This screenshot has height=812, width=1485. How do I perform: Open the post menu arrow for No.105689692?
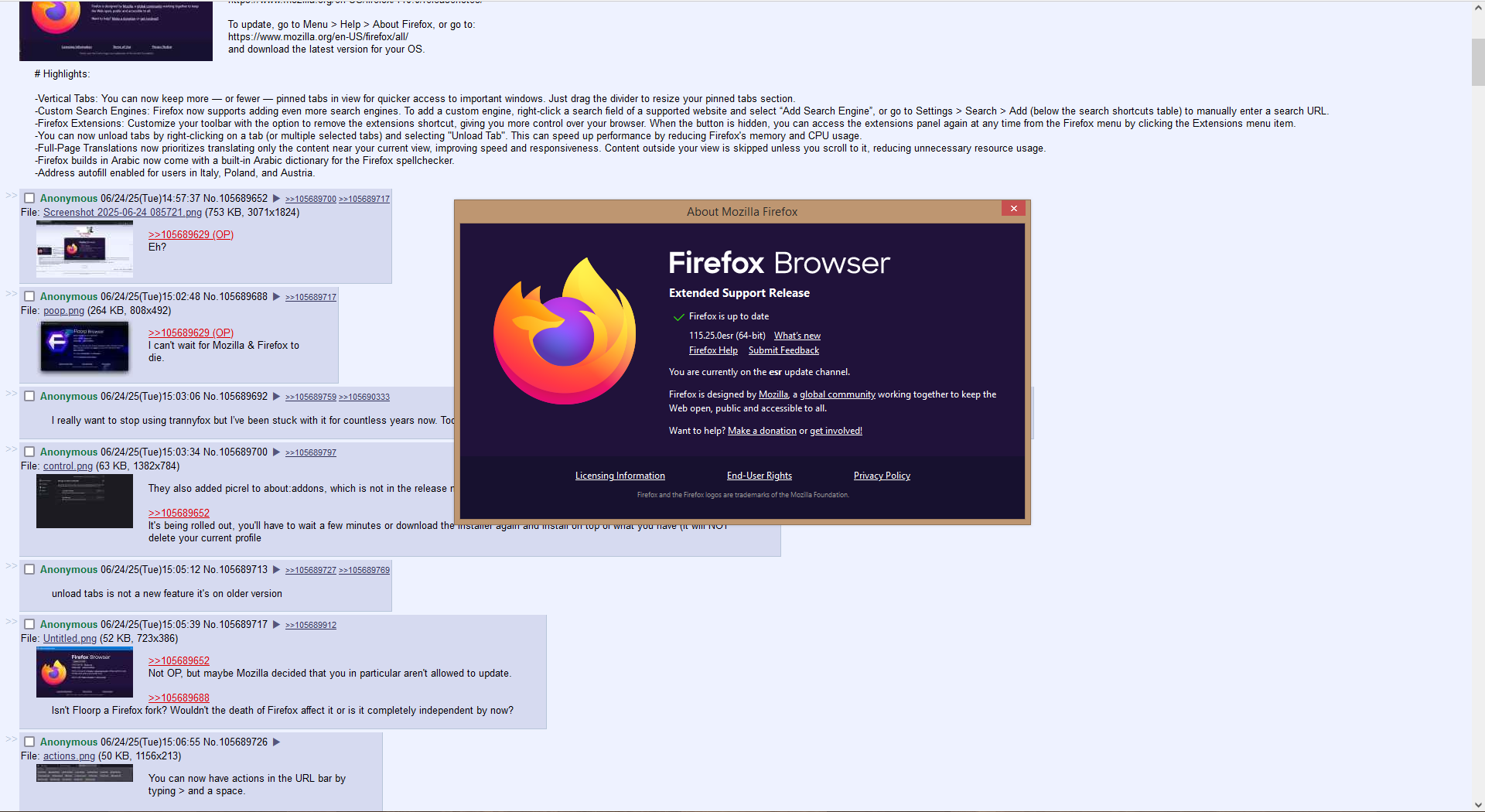pos(276,397)
